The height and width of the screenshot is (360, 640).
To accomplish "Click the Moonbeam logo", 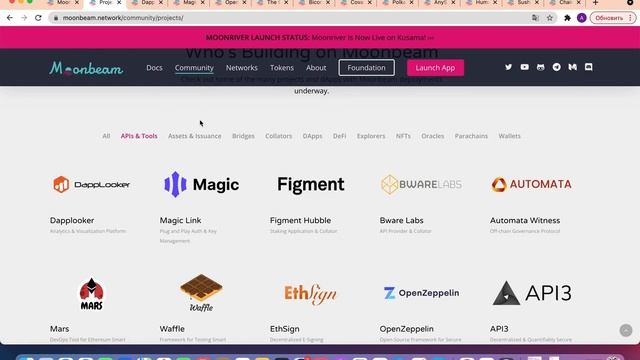I will [x=86, y=68].
